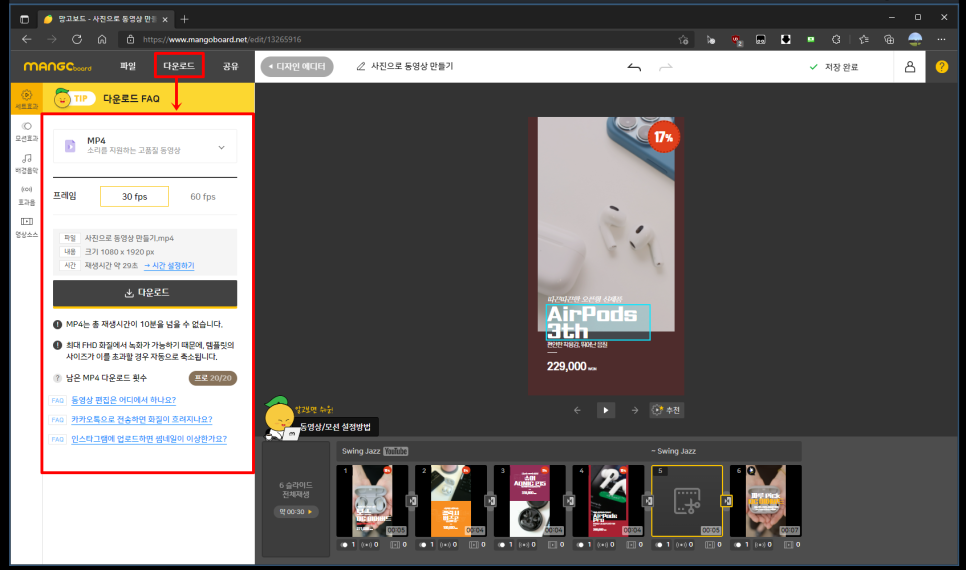Open transition icon after slide 1
This screenshot has width=966, height=570.
pyautogui.click(x=412, y=500)
